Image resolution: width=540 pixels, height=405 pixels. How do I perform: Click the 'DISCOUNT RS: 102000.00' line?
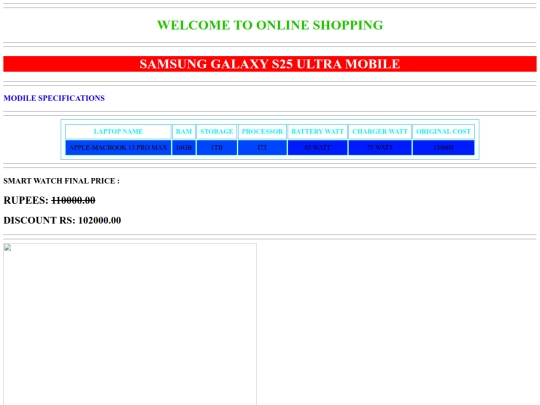point(62,220)
